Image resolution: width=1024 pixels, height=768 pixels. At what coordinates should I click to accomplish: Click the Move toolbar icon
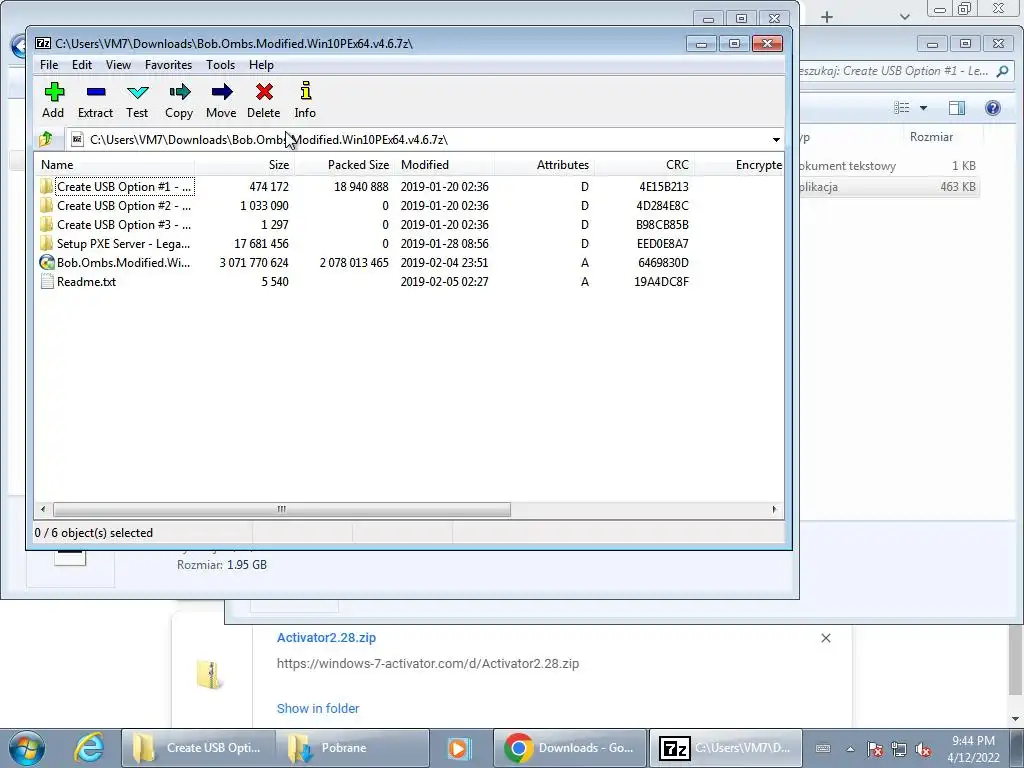(221, 92)
